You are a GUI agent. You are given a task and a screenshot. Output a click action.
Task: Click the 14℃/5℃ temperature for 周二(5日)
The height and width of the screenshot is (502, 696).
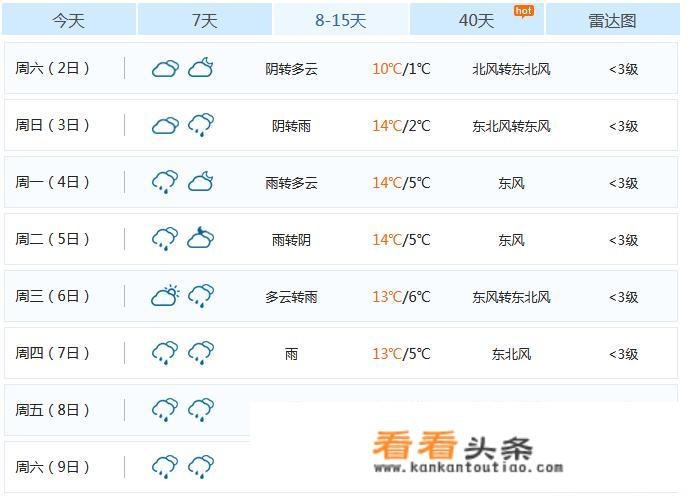[401, 240]
